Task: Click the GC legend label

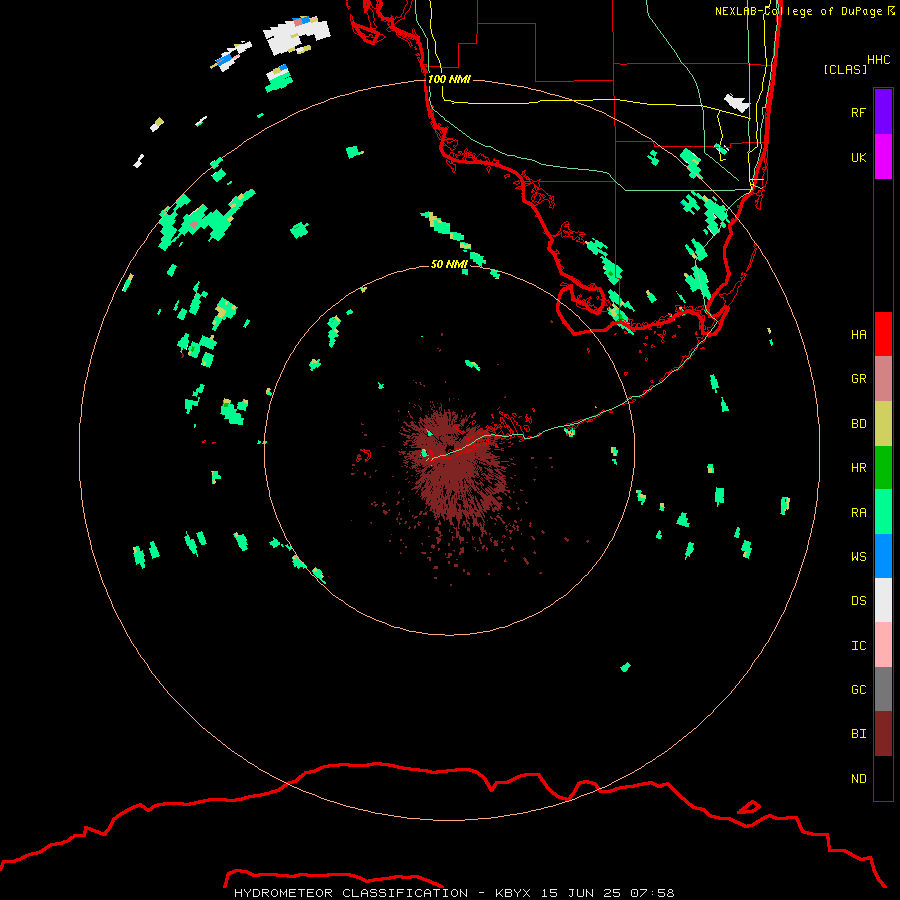Action: tap(858, 689)
